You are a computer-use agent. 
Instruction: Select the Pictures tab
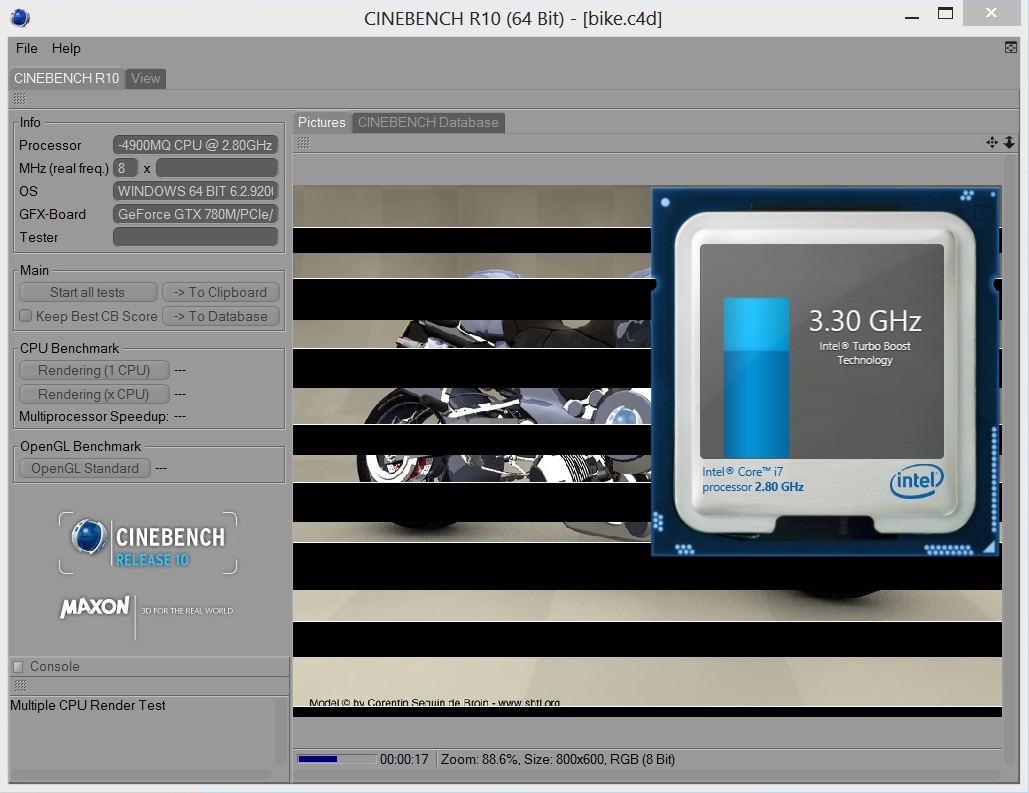pyautogui.click(x=322, y=122)
